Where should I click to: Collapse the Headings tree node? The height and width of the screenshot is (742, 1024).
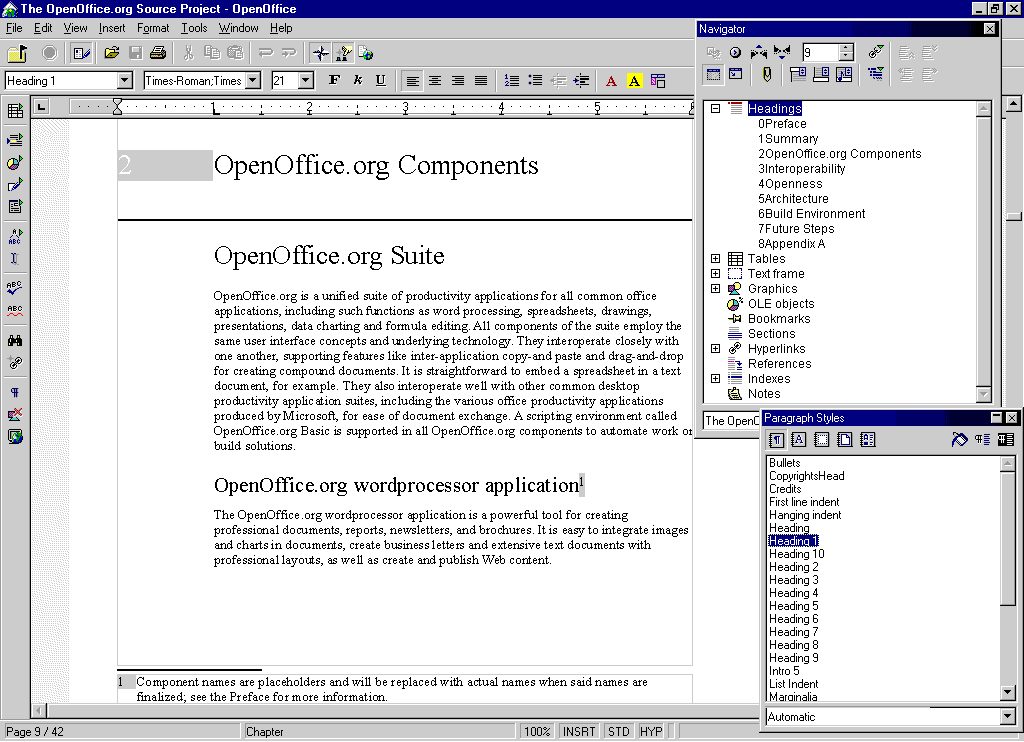(716, 108)
